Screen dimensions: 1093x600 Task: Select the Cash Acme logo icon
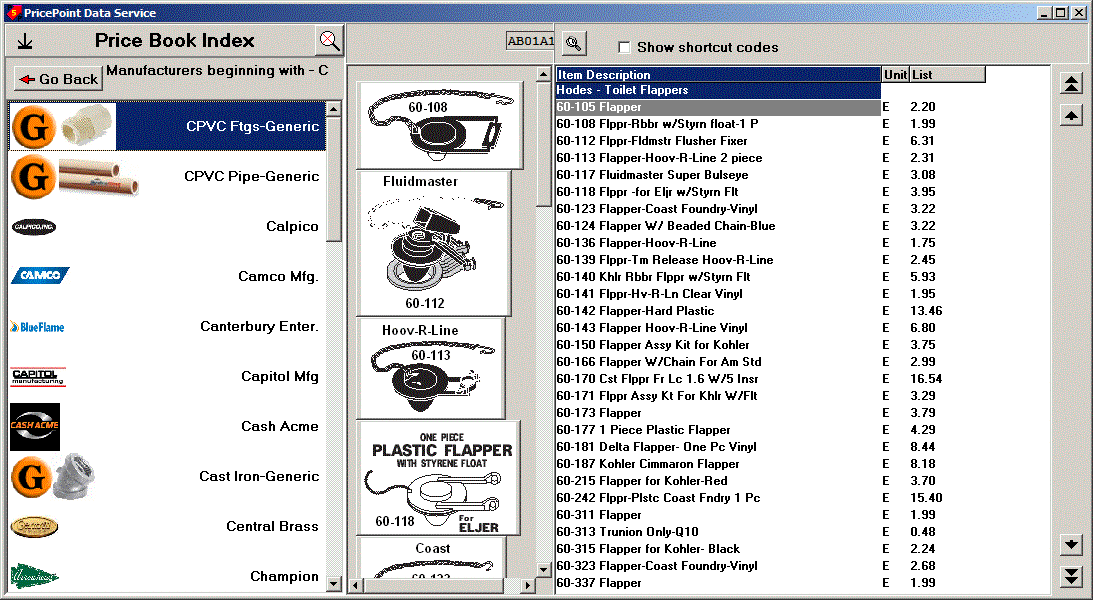click(35, 427)
